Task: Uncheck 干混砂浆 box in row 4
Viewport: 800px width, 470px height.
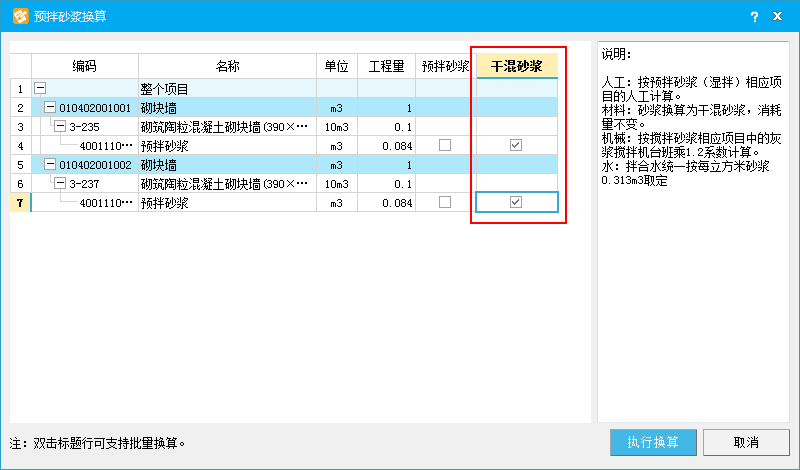Action: (516, 145)
